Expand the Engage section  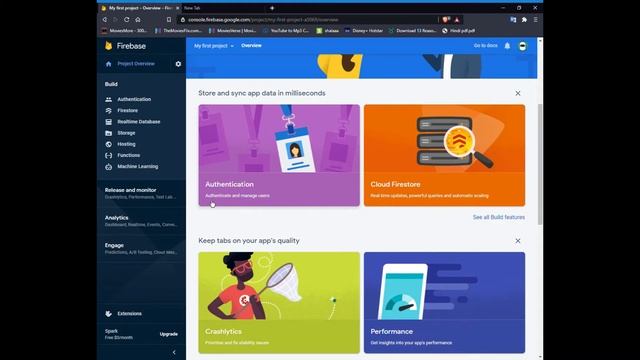[141, 249]
